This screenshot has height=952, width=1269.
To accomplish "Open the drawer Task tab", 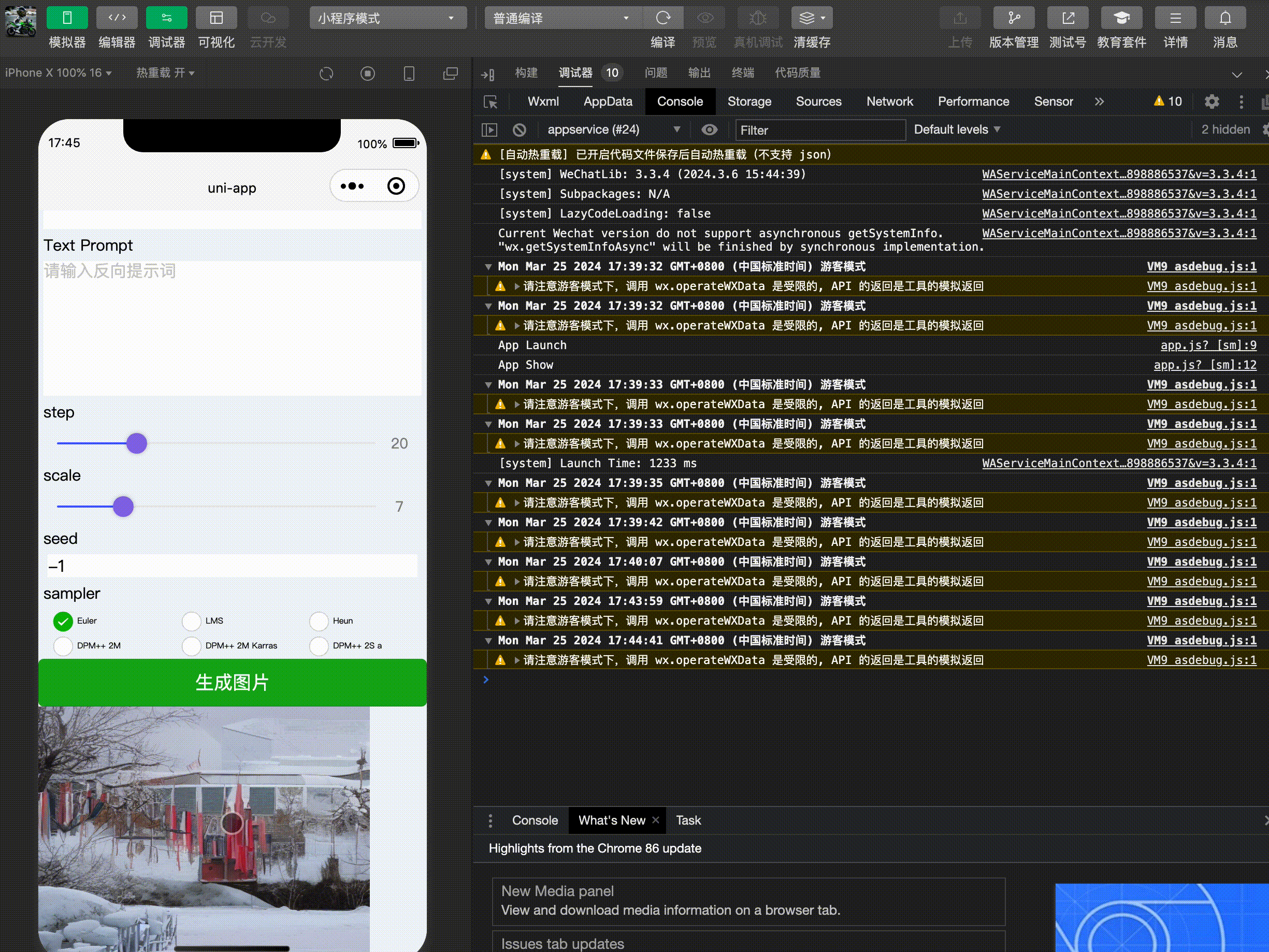I will 688,820.
